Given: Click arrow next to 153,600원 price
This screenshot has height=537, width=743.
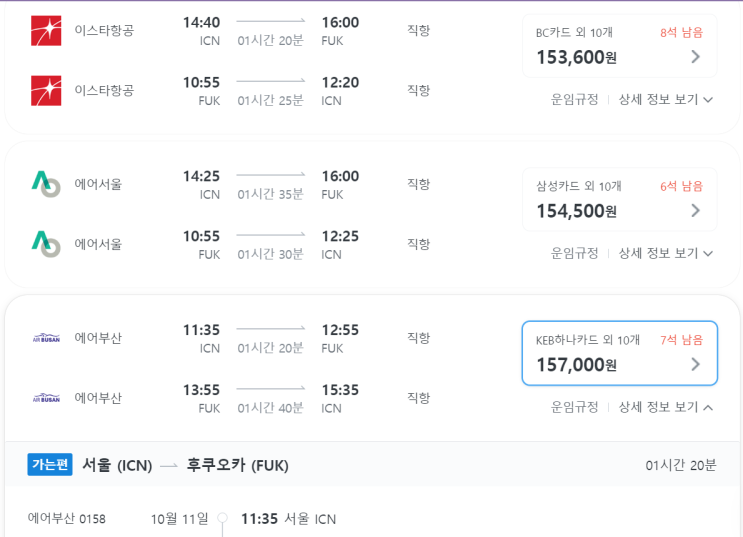Looking at the screenshot, I should pyautogui.click(x=696, y=57).
